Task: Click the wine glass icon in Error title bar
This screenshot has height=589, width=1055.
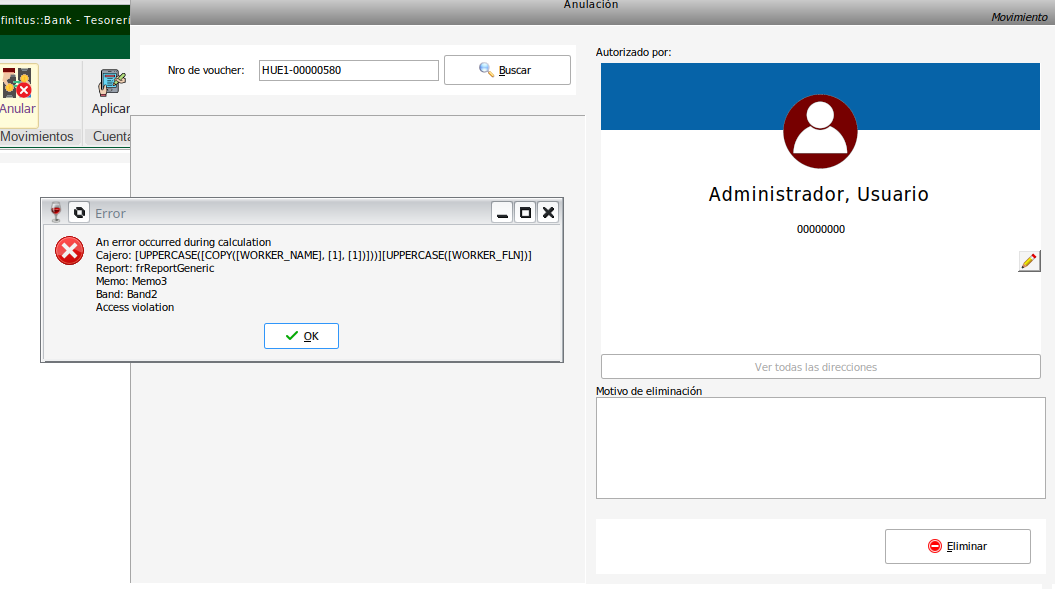Action: click(x=56, y=212)
